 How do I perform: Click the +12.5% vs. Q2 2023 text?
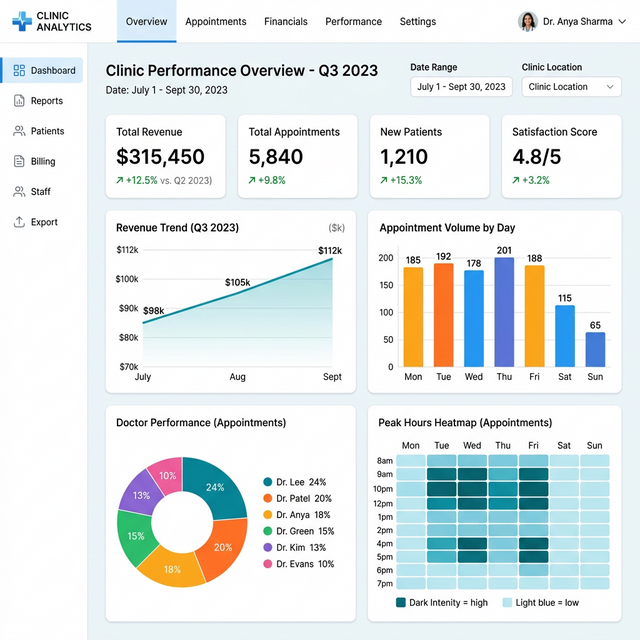coord(169,180)
